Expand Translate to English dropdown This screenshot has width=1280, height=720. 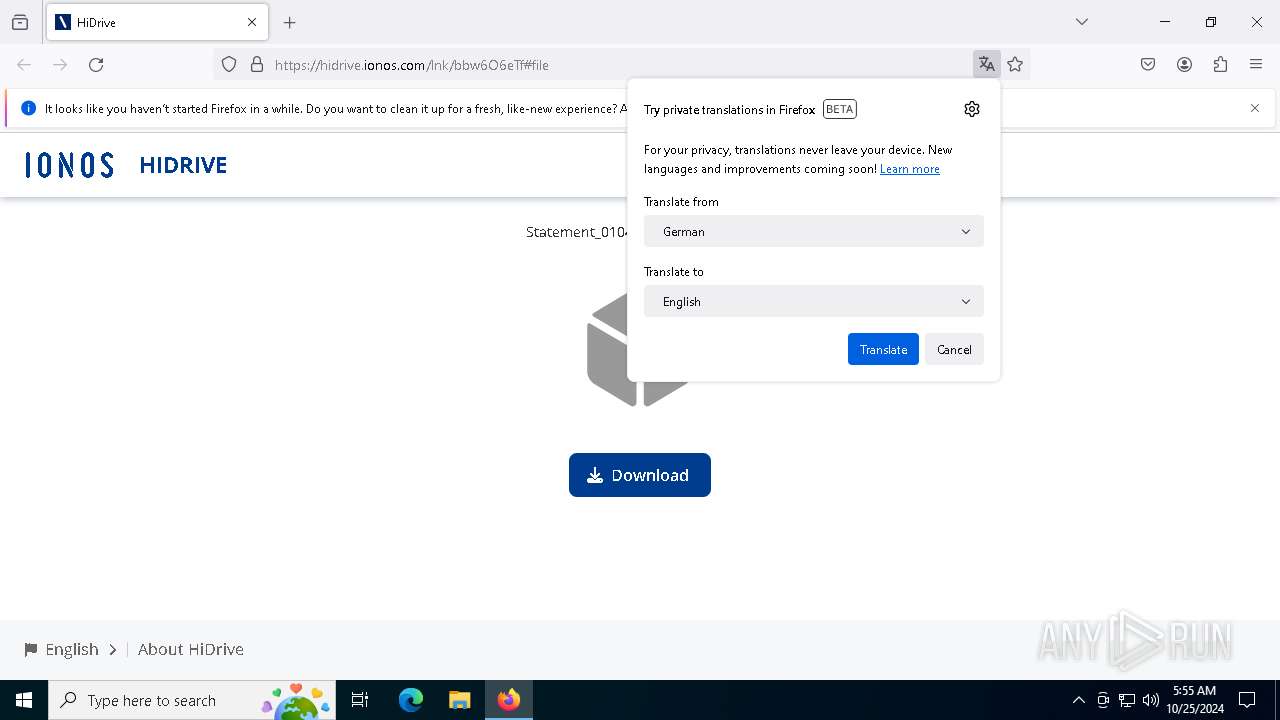coord(814,301)
